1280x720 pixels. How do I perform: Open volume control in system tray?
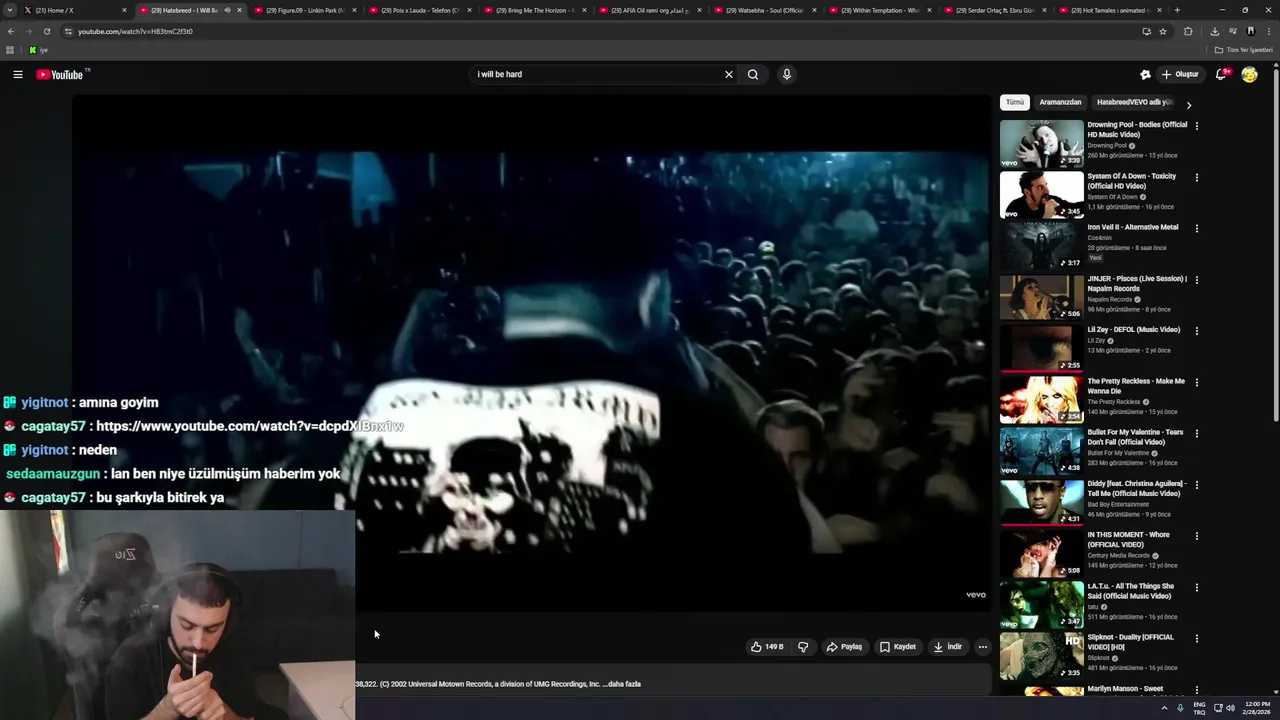coord(1230,708)
